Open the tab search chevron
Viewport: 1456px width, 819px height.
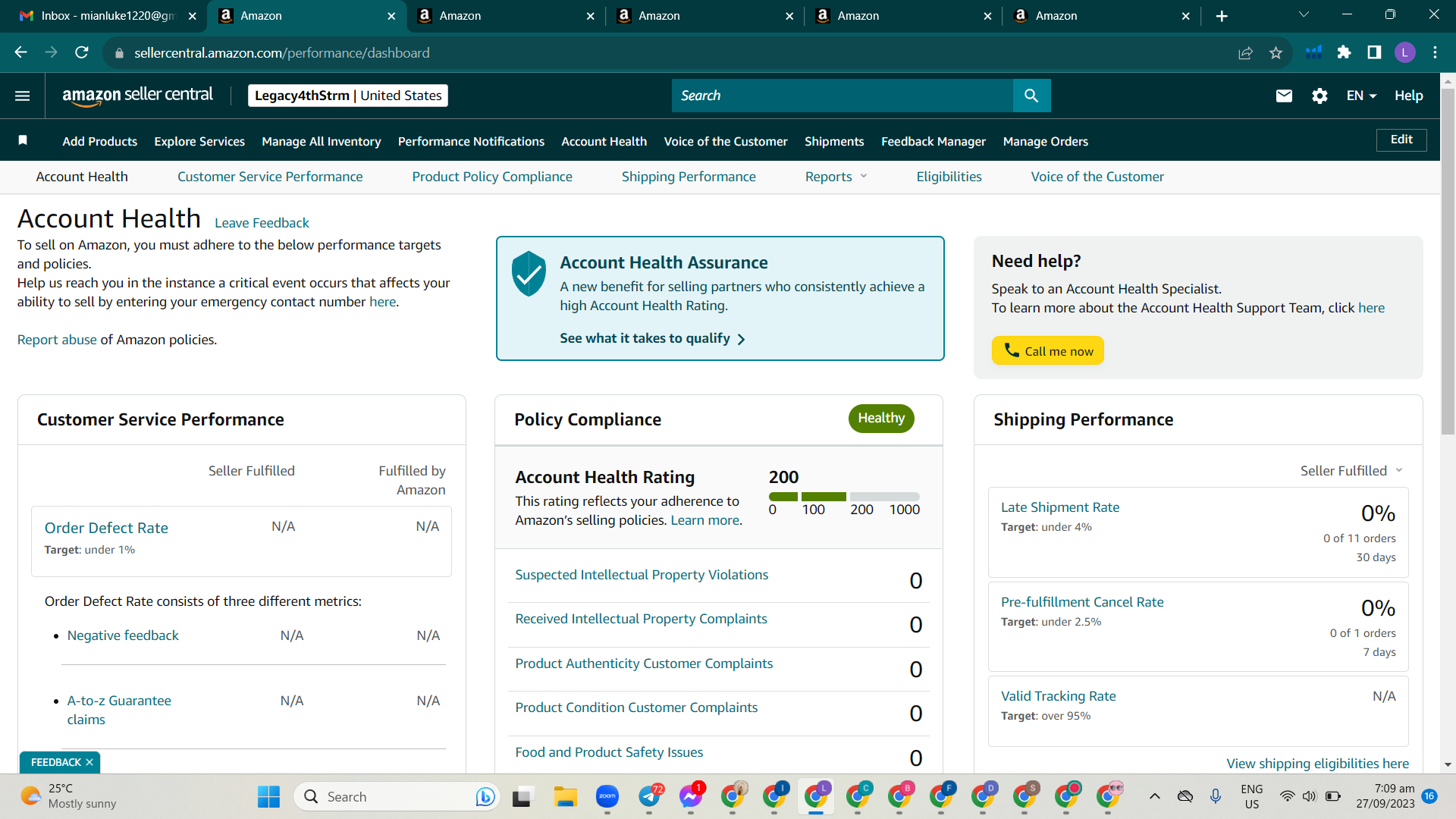click(1304, 14)
